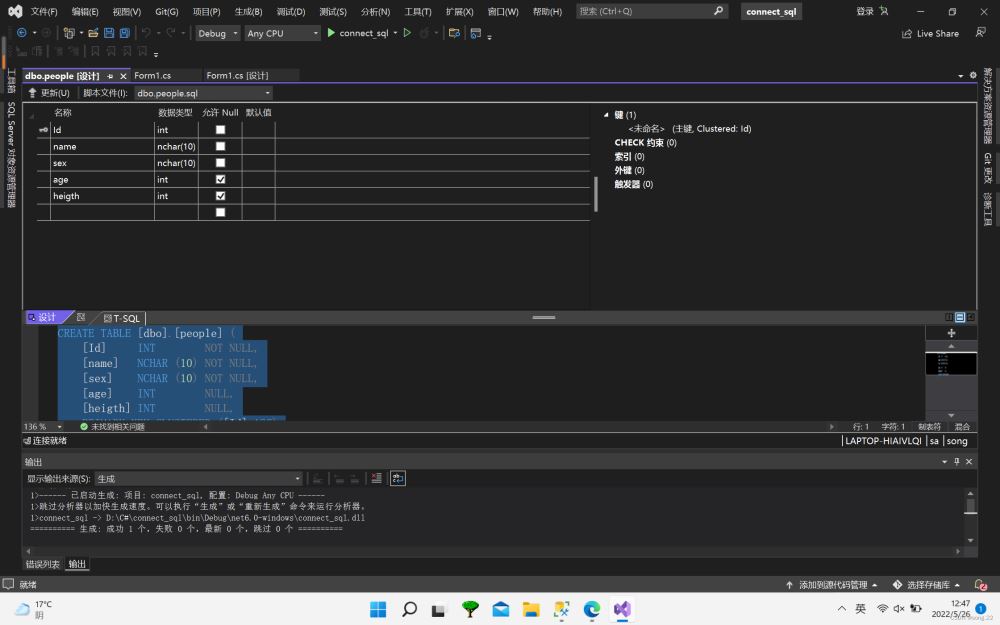The height and width of the screenshot is (625, 1000).
Task: Open the Debug configuration dropdown
Action: pyautogui.click(x=217, y=33)
